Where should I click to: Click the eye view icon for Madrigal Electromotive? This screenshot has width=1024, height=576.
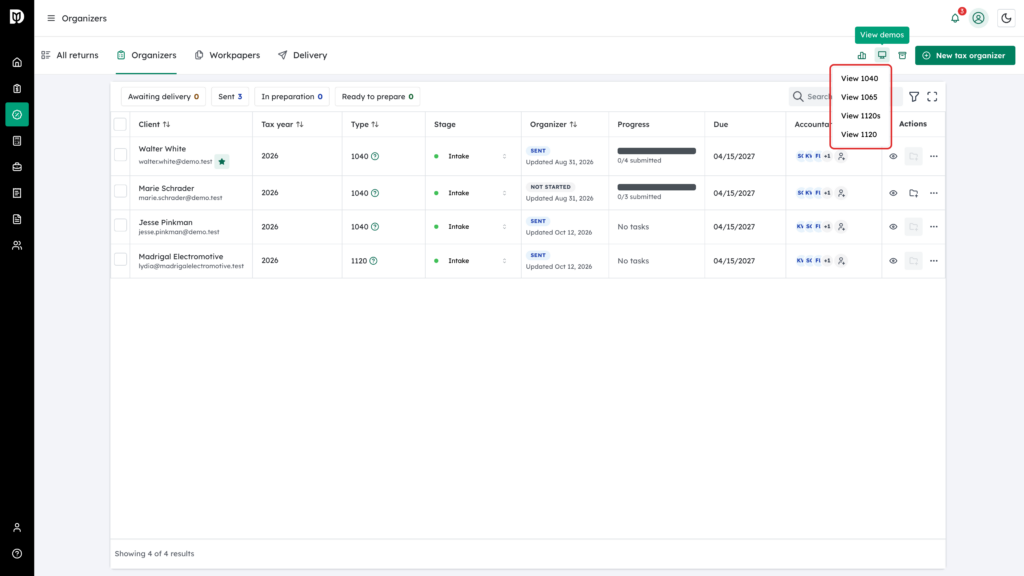tap(893, 261)
